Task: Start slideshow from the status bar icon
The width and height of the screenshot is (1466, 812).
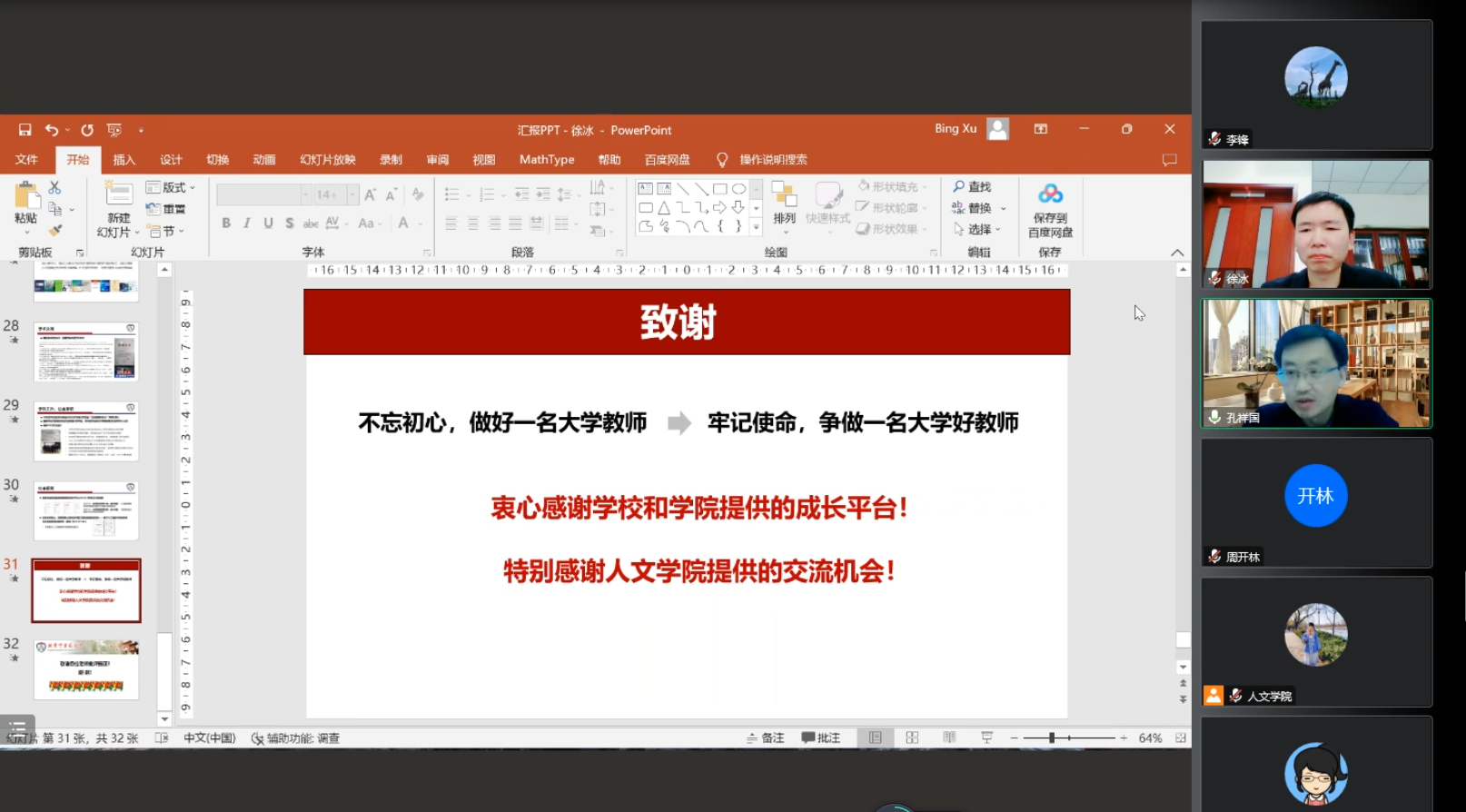Action: point(986,738)
